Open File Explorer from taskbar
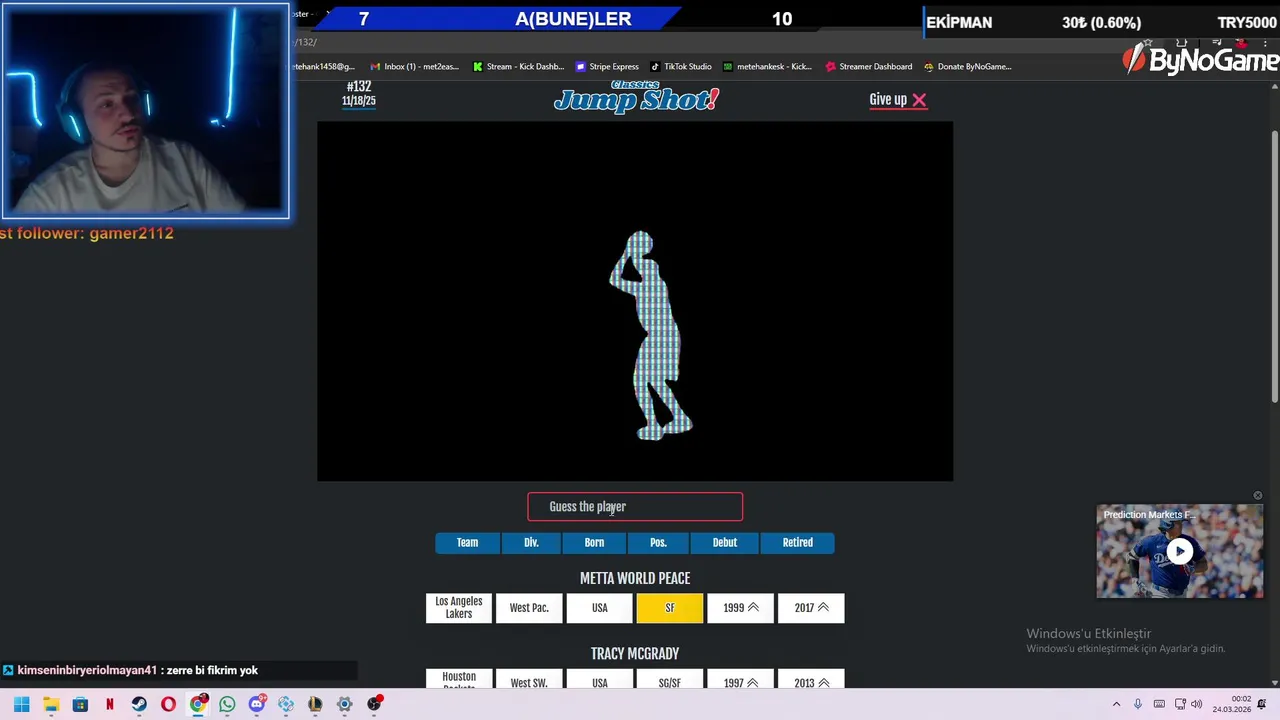Viewport: 1280px width, 720px height. [x=51, y=704]
